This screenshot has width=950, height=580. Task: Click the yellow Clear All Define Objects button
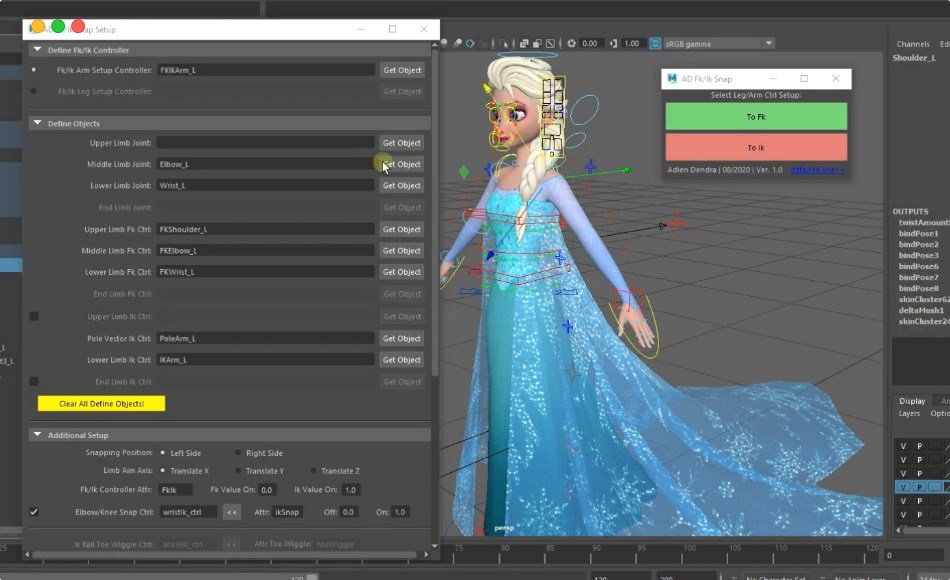click(101, 403)
